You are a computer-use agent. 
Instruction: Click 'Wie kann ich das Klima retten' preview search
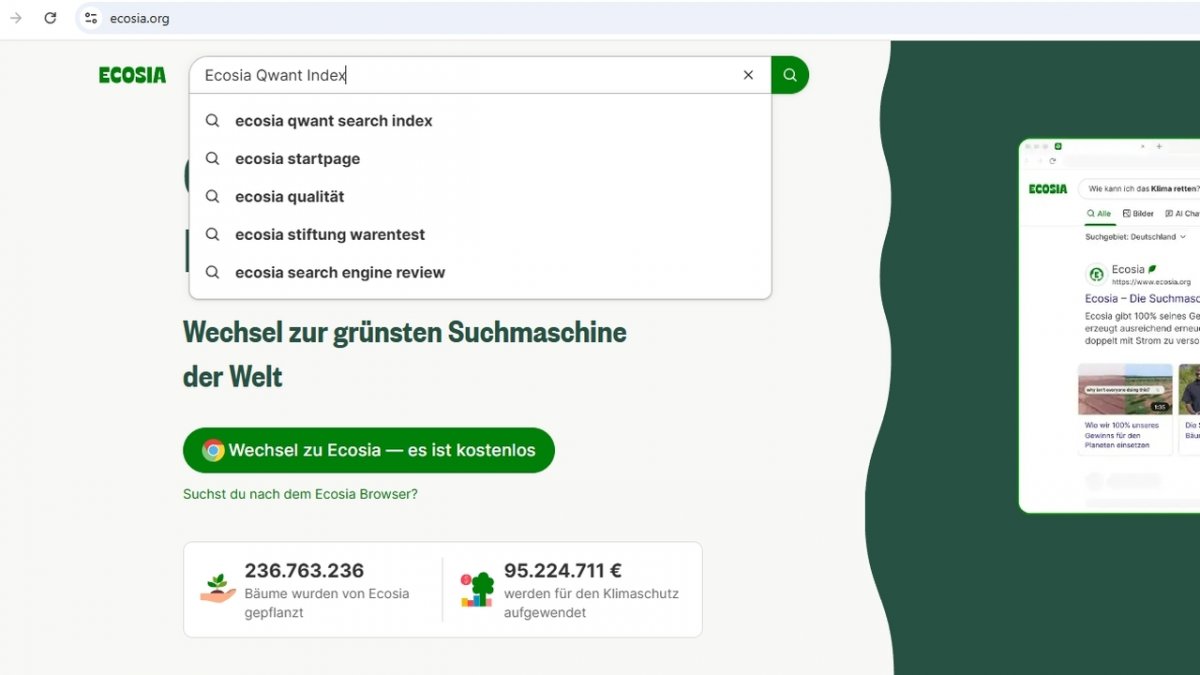point(1140,188)
